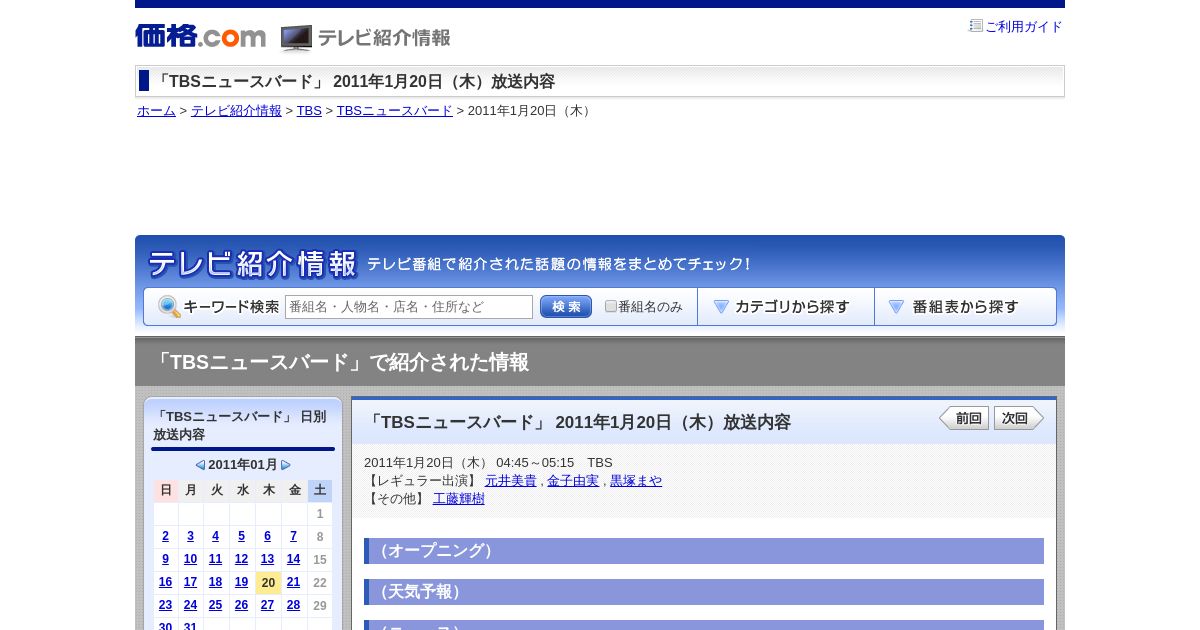Open performer 黒塚まや link
The height and width of the screenshot is (630, 1200).
coord(636,481)
